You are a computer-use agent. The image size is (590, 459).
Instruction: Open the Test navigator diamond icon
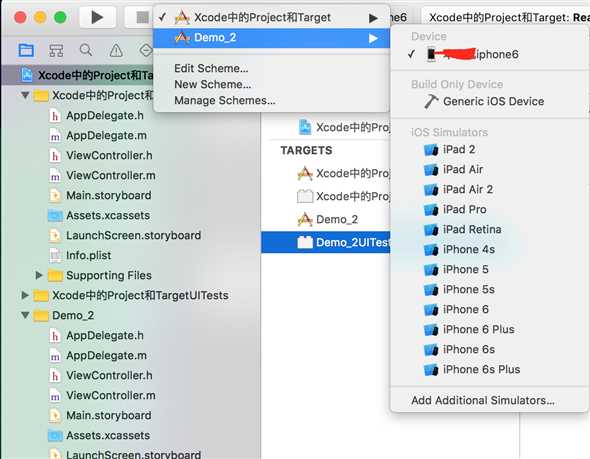pos(145,50)
